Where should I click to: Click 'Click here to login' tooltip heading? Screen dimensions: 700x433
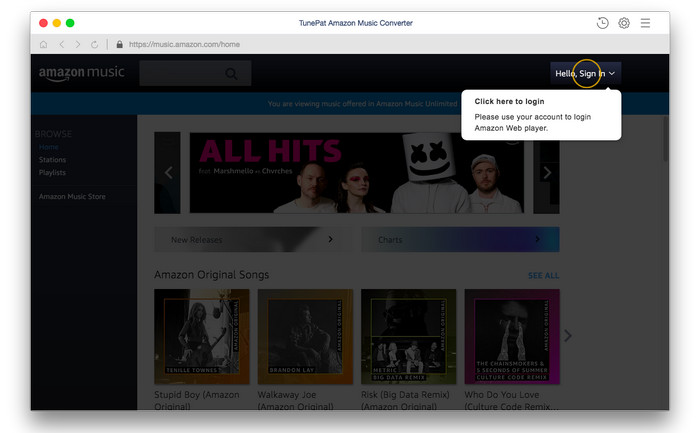coord(509,101)
